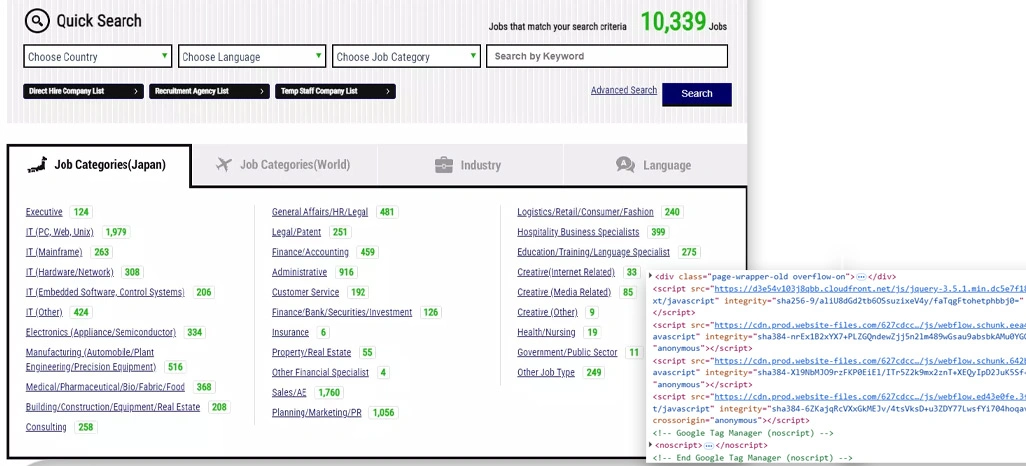Open Education/Training/Language Specialist category
This screenshot has height=466, width=1026.
tap(593, 253)
